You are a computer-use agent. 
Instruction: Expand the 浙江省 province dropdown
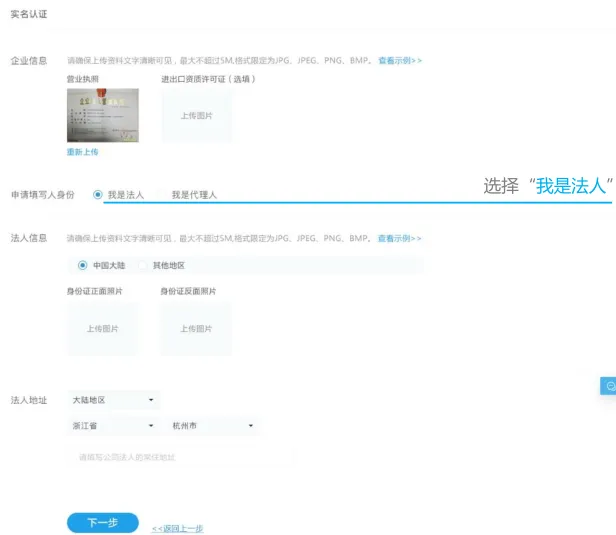114,425
